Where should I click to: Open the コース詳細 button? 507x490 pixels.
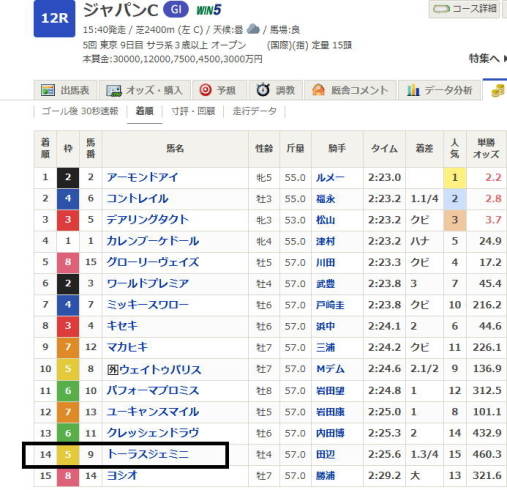point(465,9)
